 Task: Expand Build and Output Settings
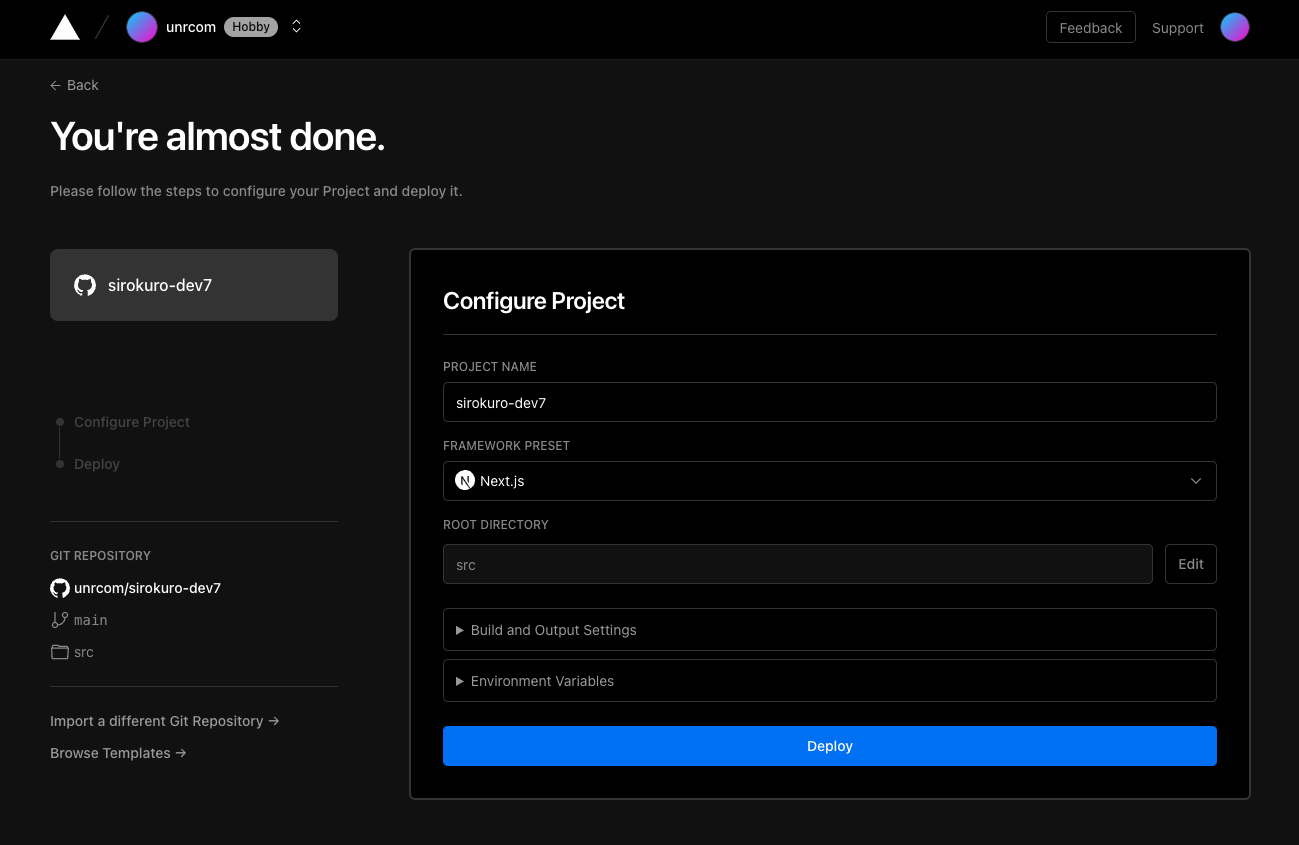coord(830,630)
